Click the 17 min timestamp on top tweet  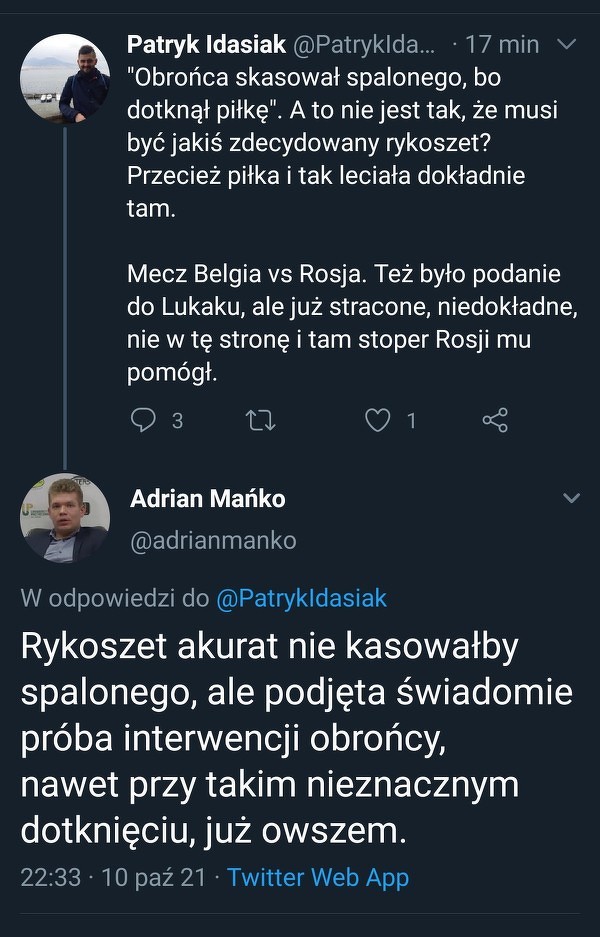tap(502, 45)
